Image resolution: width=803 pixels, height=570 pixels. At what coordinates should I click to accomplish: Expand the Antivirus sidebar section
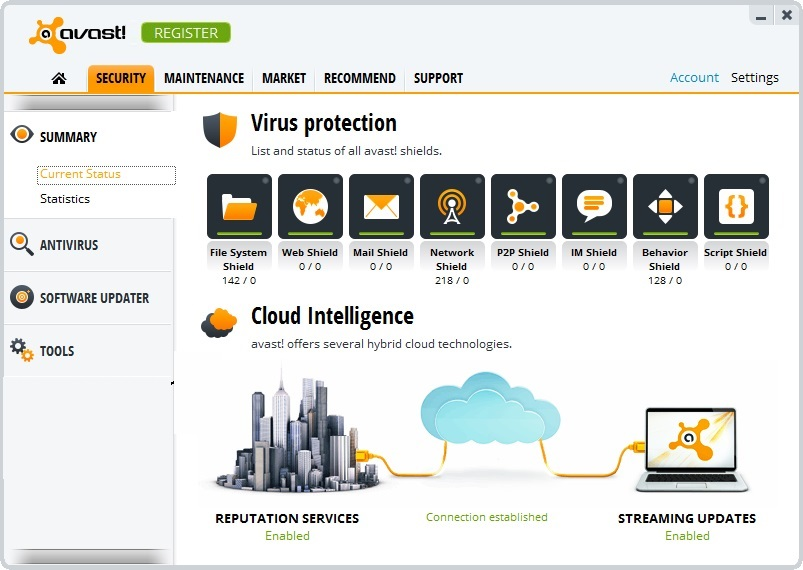click(x=69, y=245)
